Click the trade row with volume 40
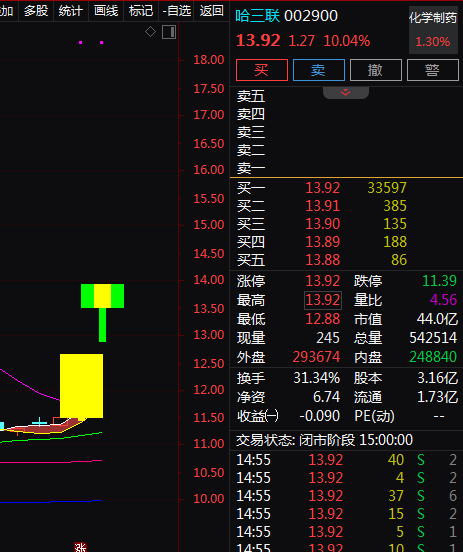463x552 pixels. click(x=346, y=460)
